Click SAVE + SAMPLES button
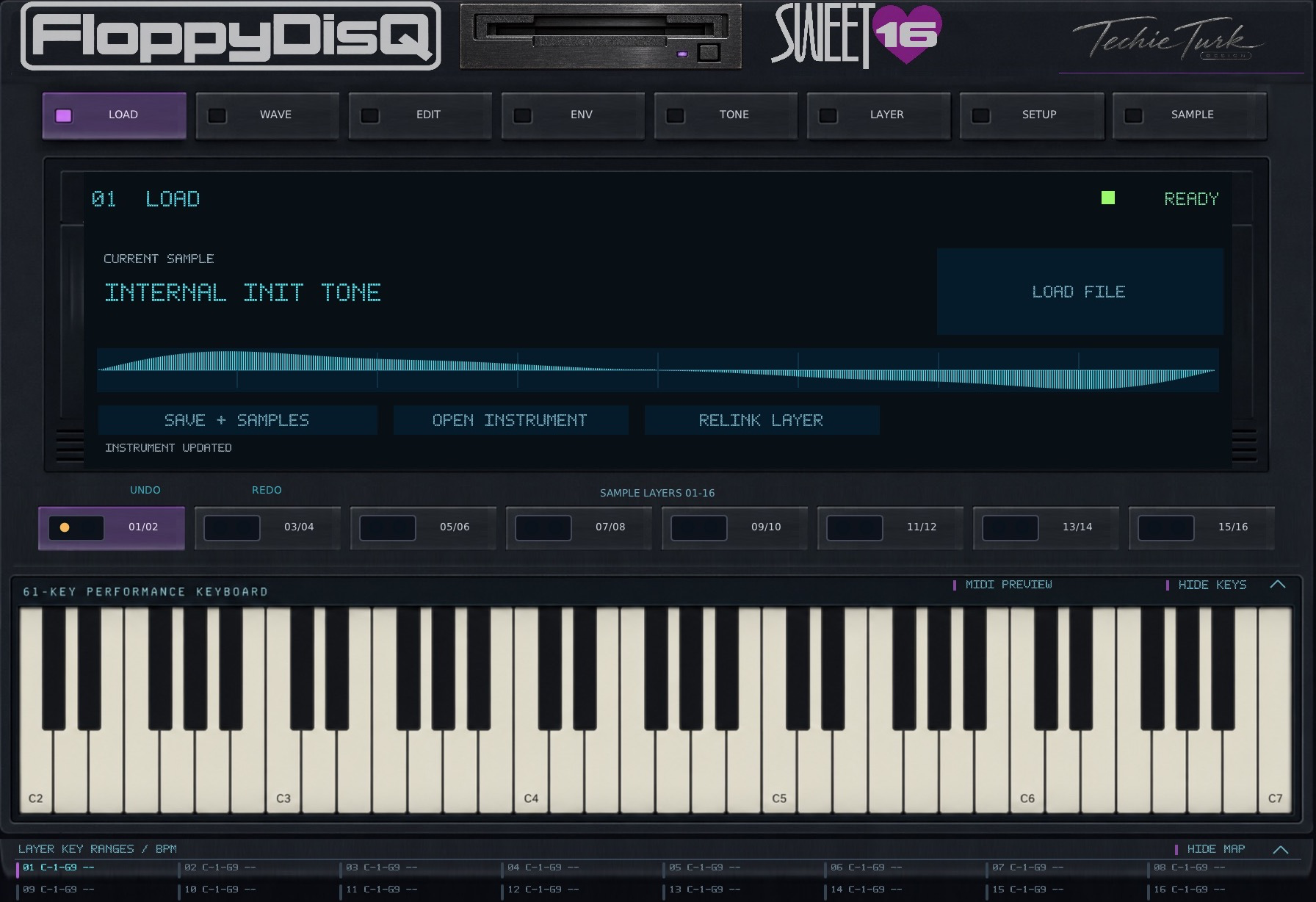This screenshot has height=902, width=1316. tap(237, 420)
